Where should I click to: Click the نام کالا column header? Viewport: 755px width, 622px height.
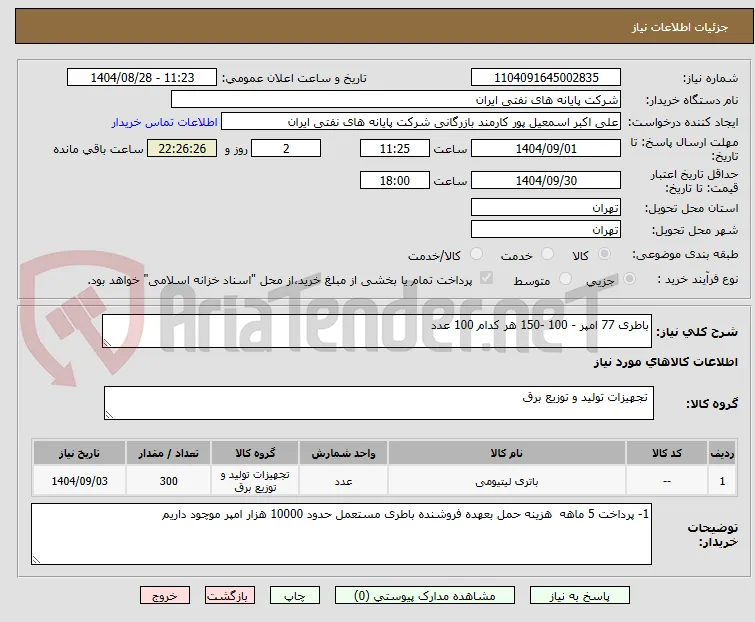[507, 453]
